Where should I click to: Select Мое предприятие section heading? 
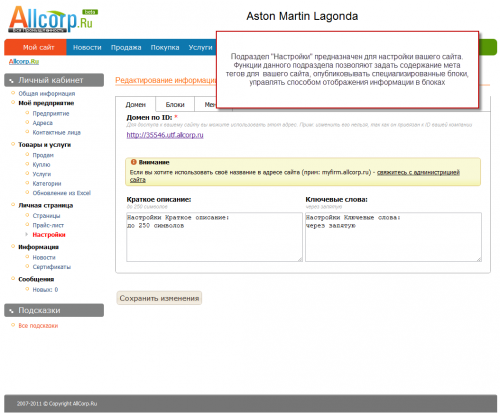[x=46, y=103]
